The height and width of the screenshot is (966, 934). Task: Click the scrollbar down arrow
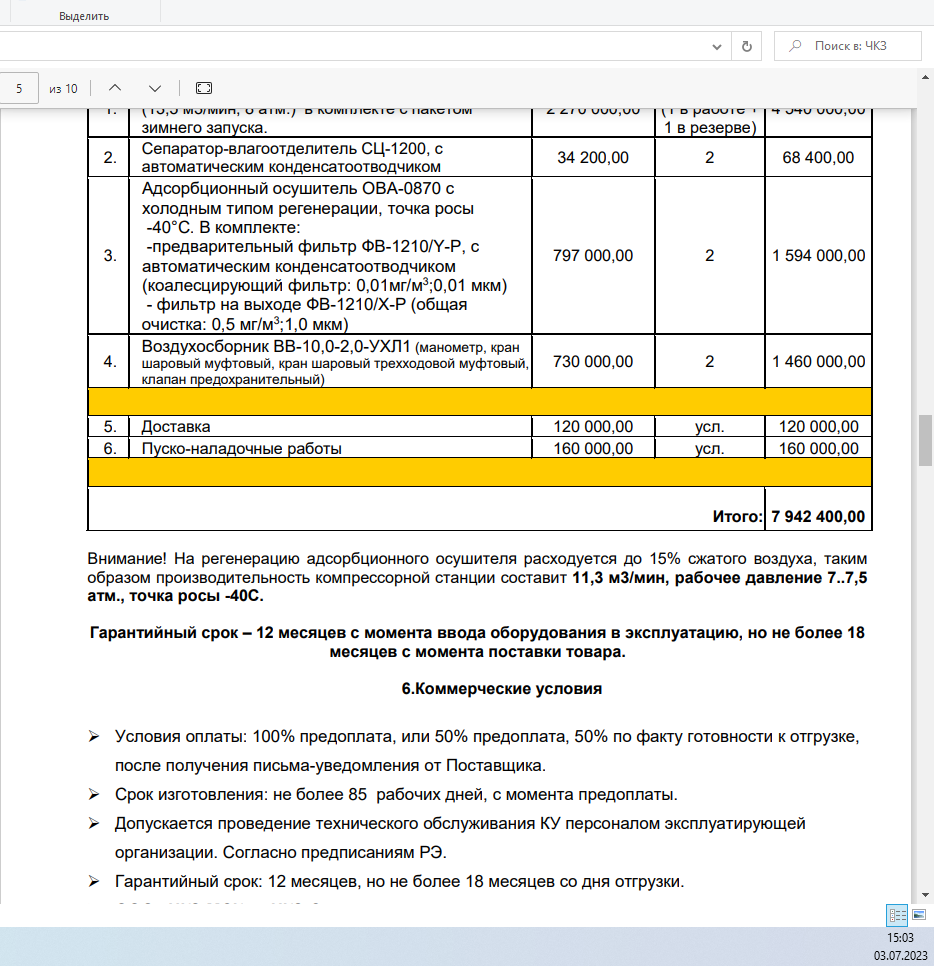click(925, 895)
